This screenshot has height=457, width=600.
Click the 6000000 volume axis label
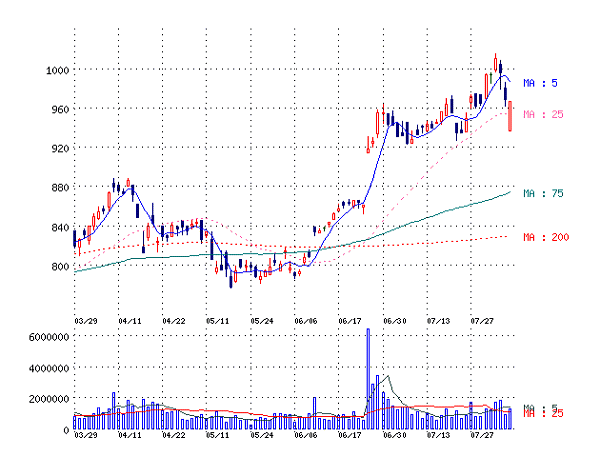49,337
